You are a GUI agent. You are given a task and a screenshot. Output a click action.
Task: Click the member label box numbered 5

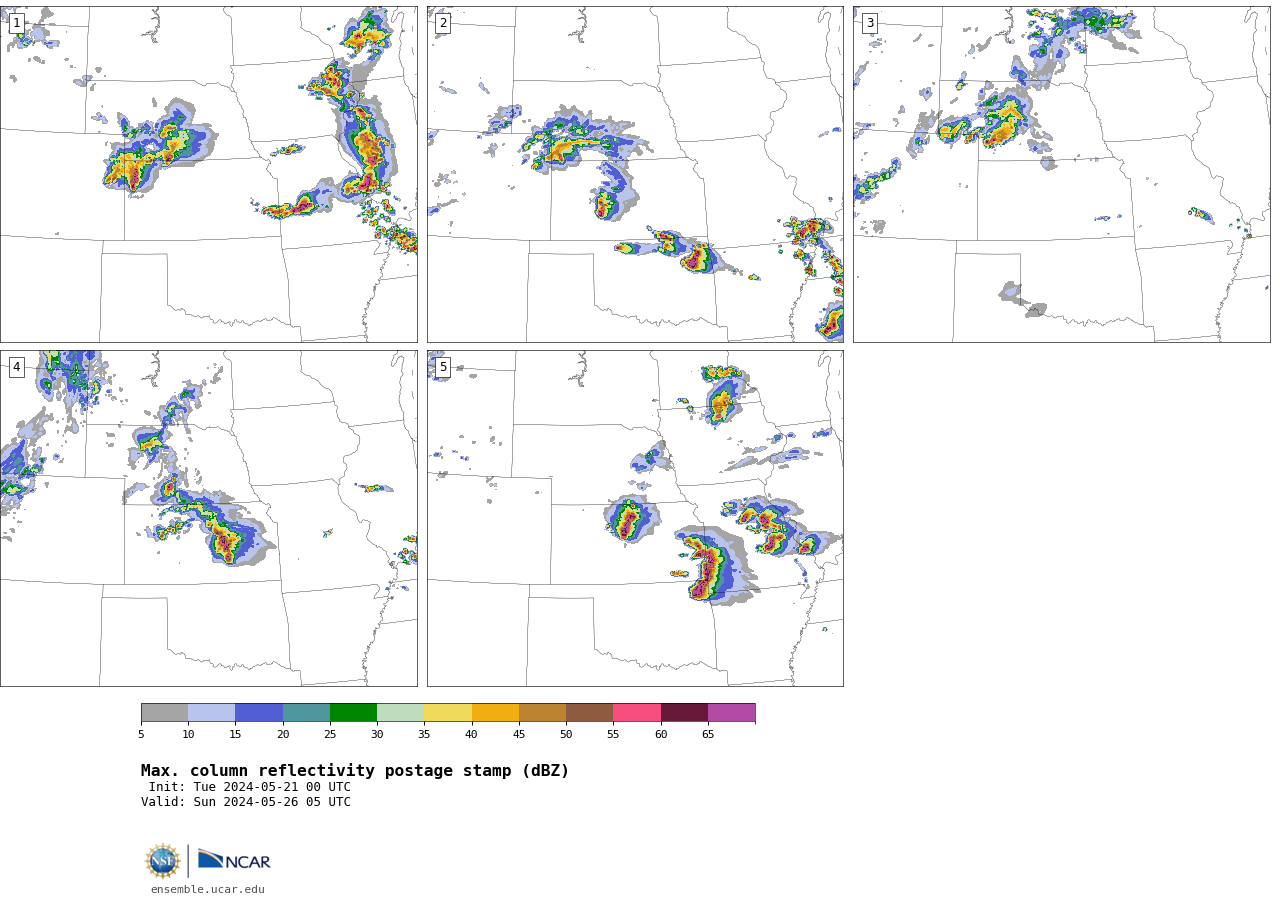coord(443,367)
